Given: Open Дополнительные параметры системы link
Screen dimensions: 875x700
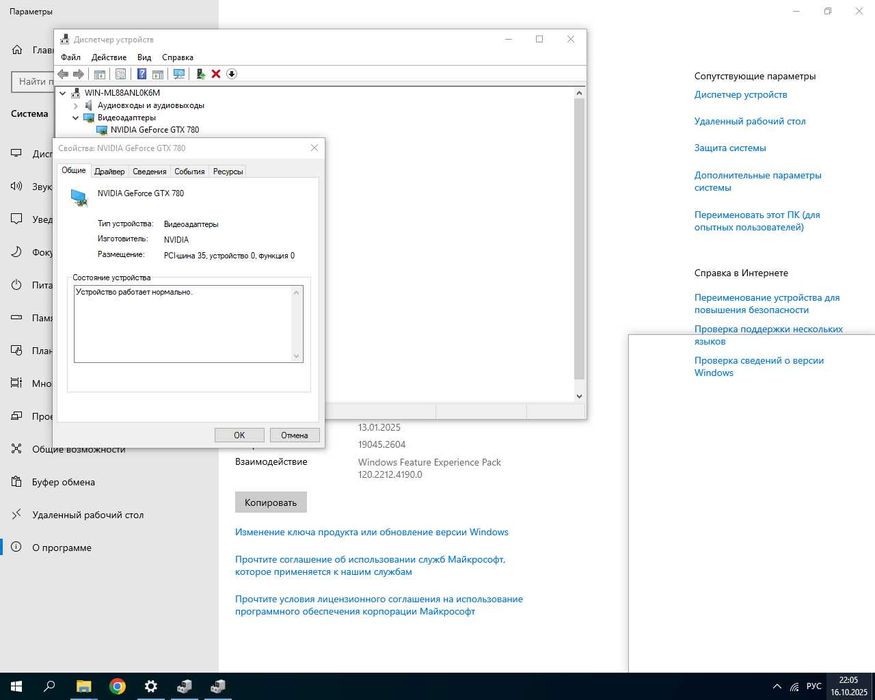Looking at the screenshot, I should point(758,181).
